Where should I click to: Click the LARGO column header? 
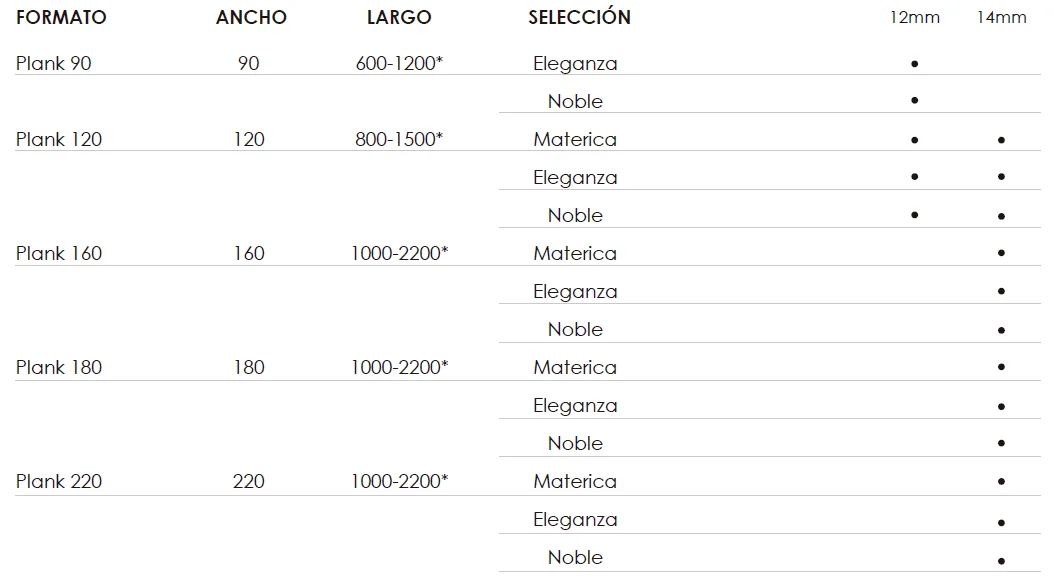(x=399, y=17)
